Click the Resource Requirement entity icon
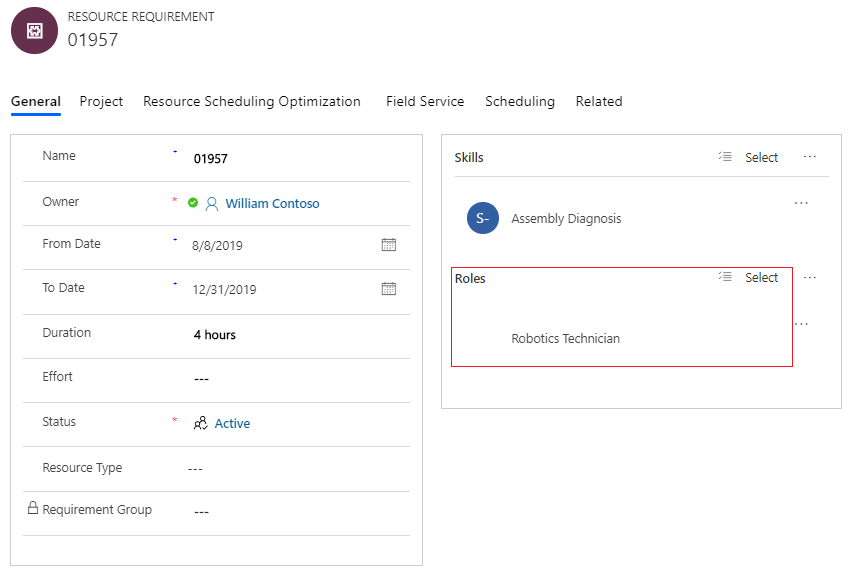This screenshot has height=571, width=866. point(34,31)
